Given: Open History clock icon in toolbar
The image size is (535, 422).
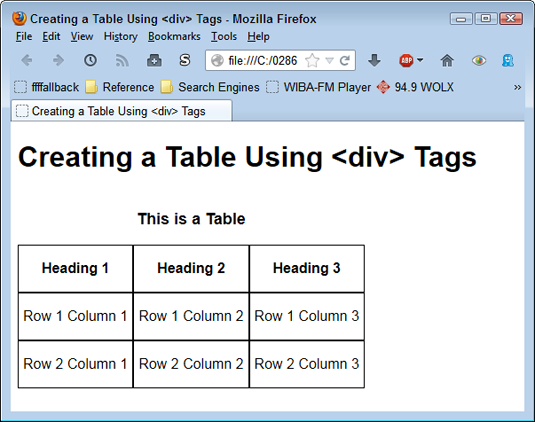Looking at the screenshot, I should (x=90, y=60).
